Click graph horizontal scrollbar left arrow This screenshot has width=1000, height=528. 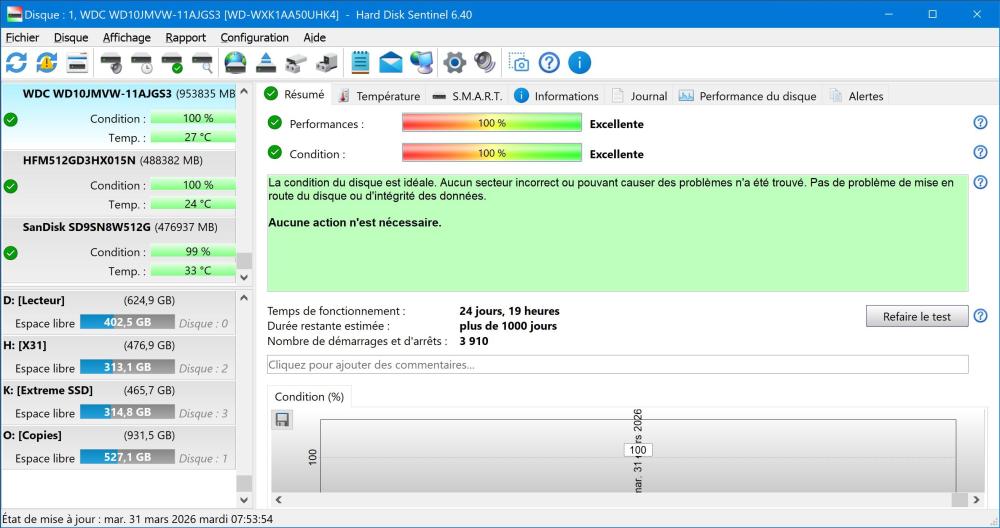(279, 500)
